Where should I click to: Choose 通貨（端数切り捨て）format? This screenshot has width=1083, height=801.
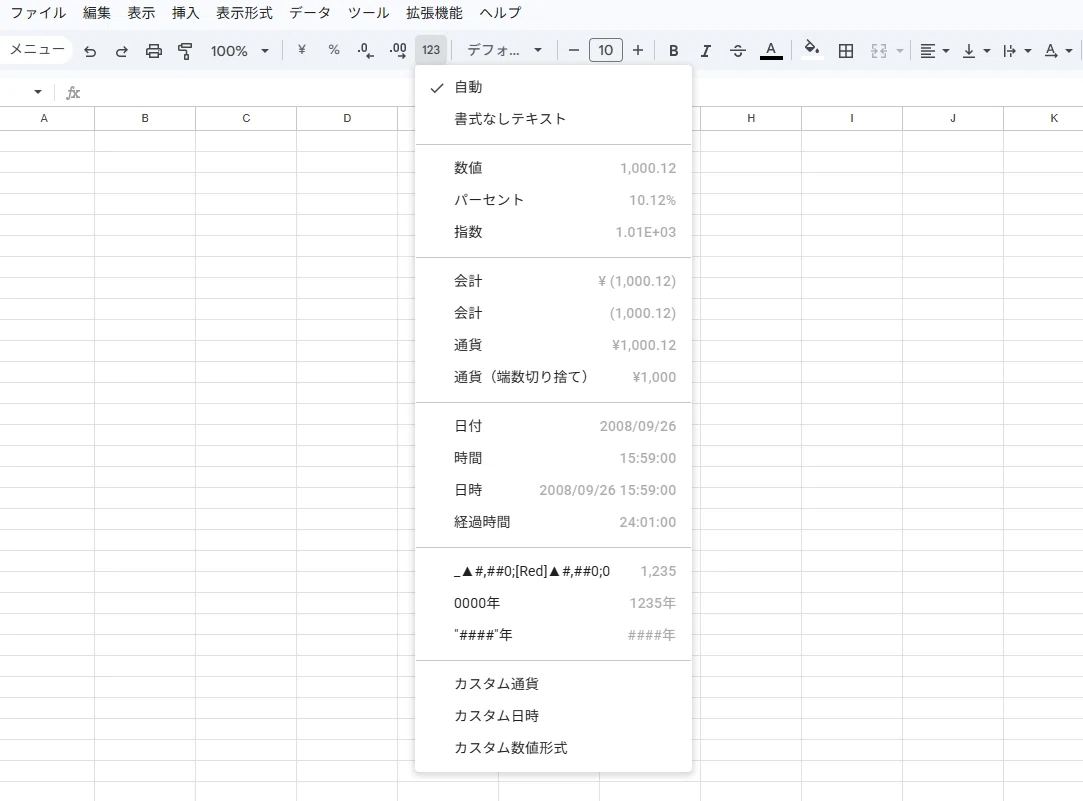553,377
